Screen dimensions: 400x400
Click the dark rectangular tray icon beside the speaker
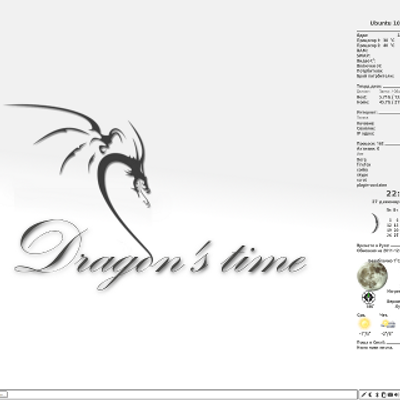390,395
